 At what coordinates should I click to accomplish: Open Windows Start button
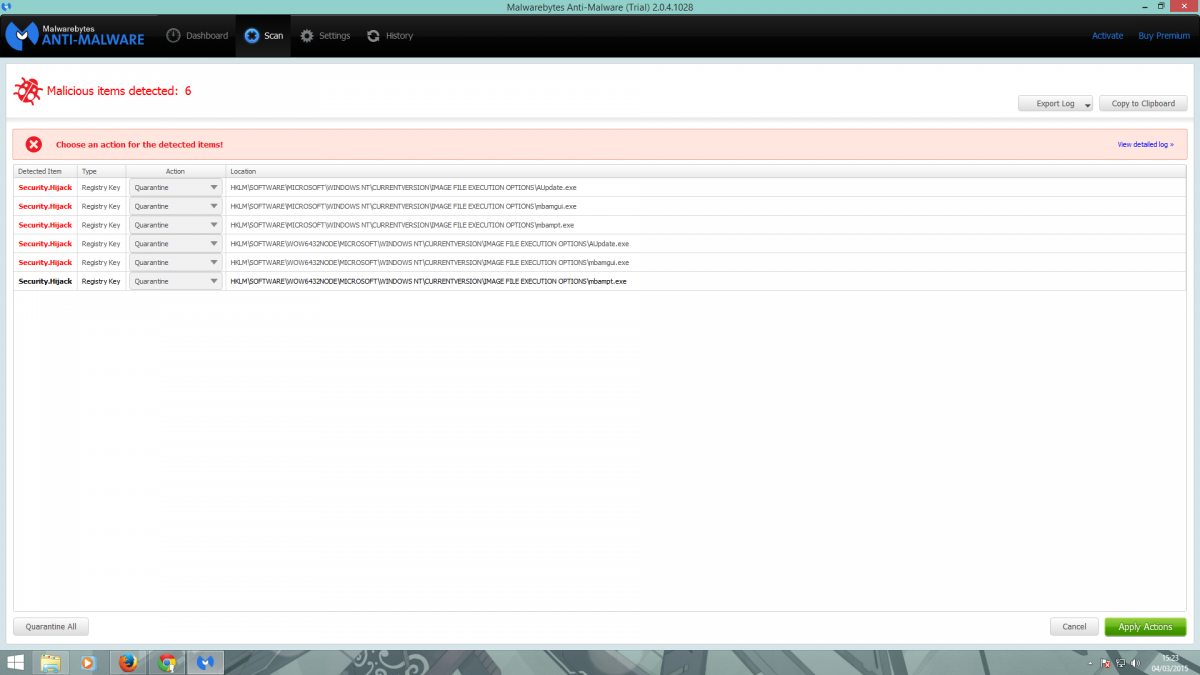click(x=16, y=662)
